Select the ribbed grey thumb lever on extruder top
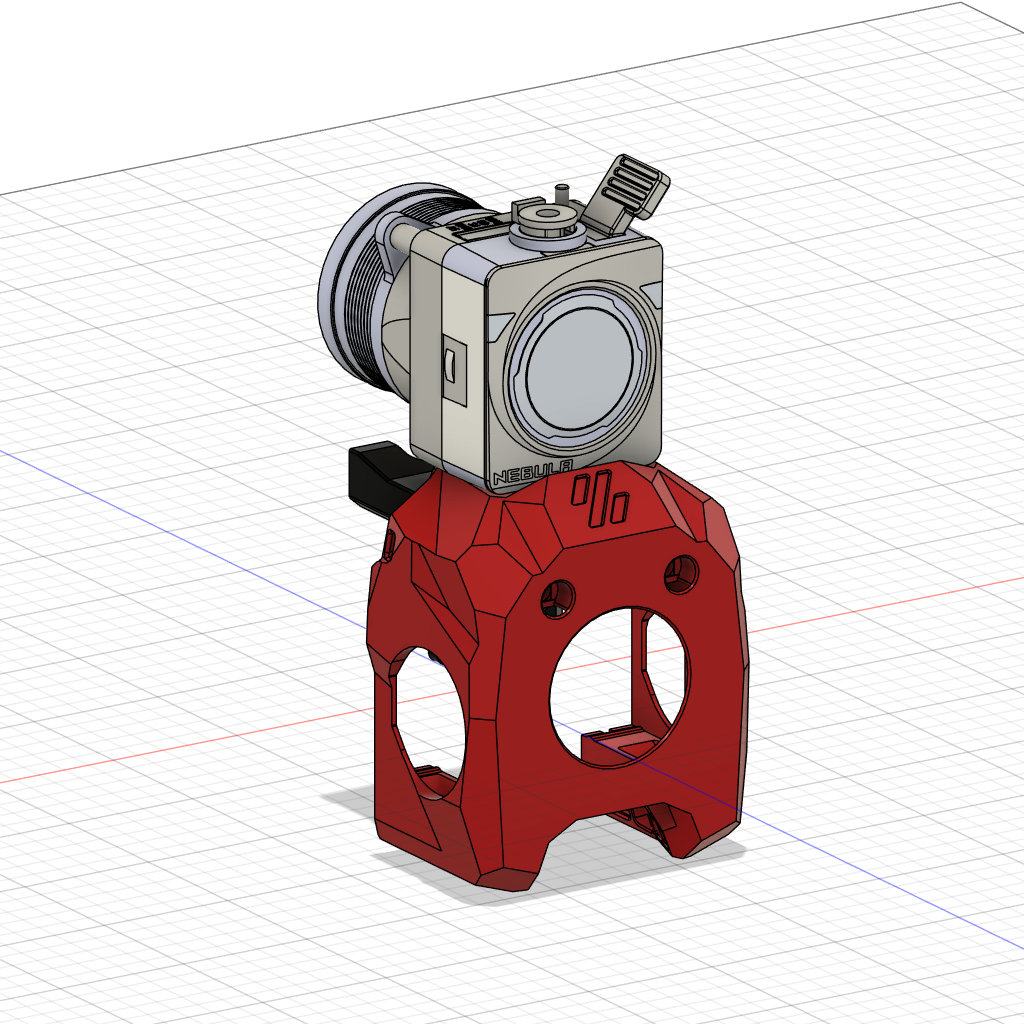 626,193
